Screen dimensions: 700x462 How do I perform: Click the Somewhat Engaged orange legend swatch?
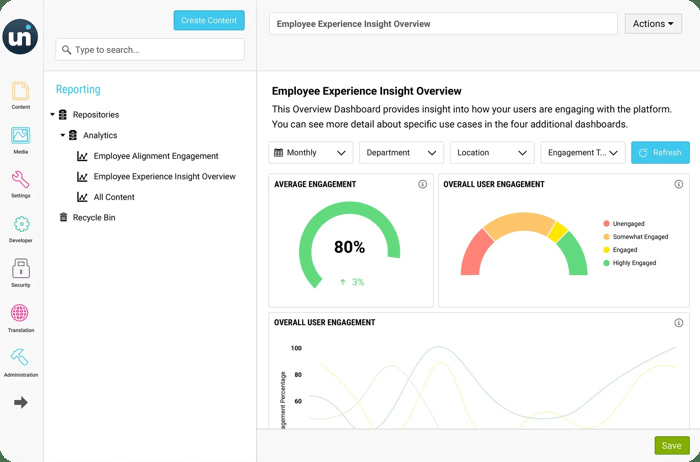point(606,237)
